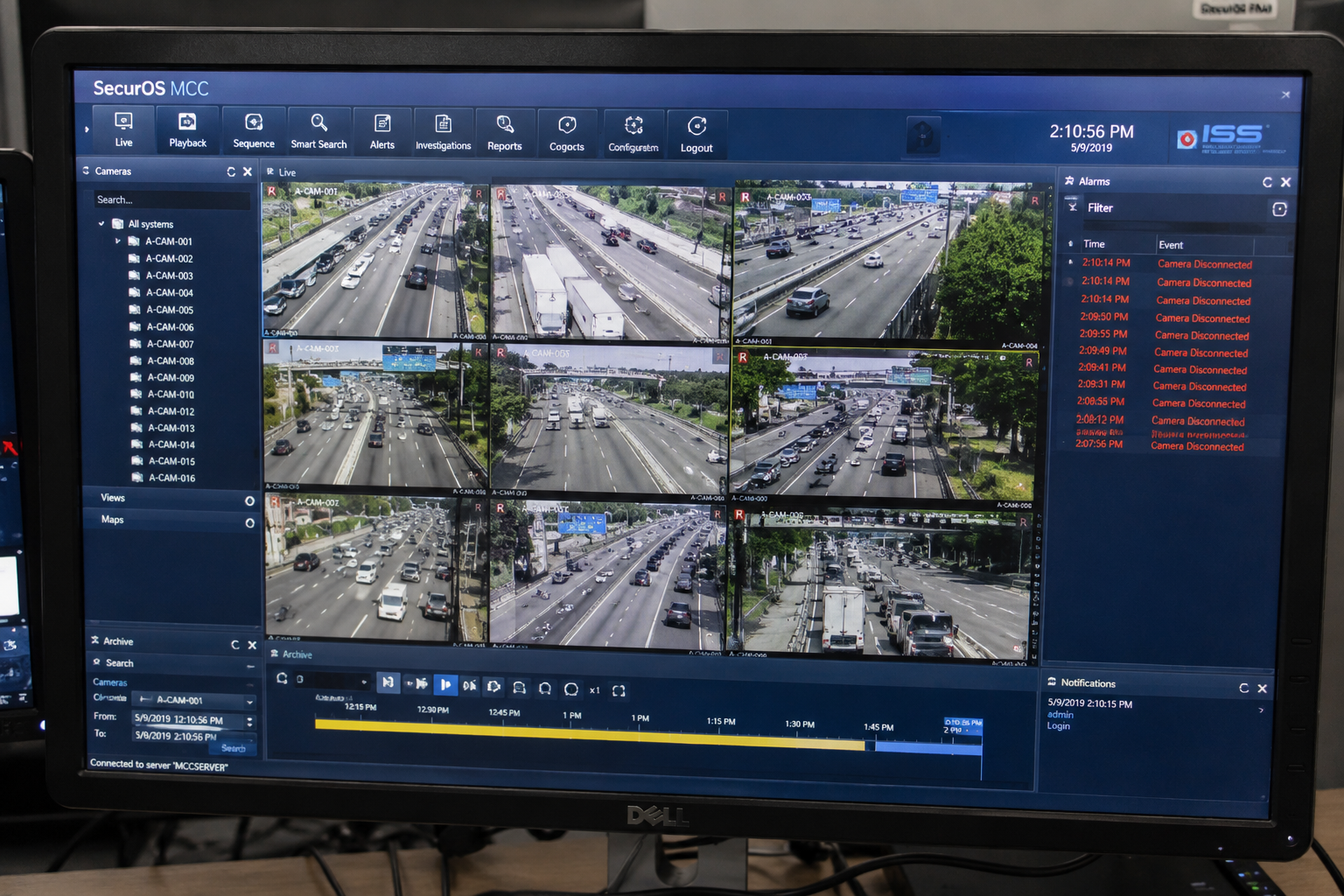This screenshot has width=1344, height=896.
Task: Expand the 2:10:15 PM notification chevron
Action: click(x=1261, y=710)
